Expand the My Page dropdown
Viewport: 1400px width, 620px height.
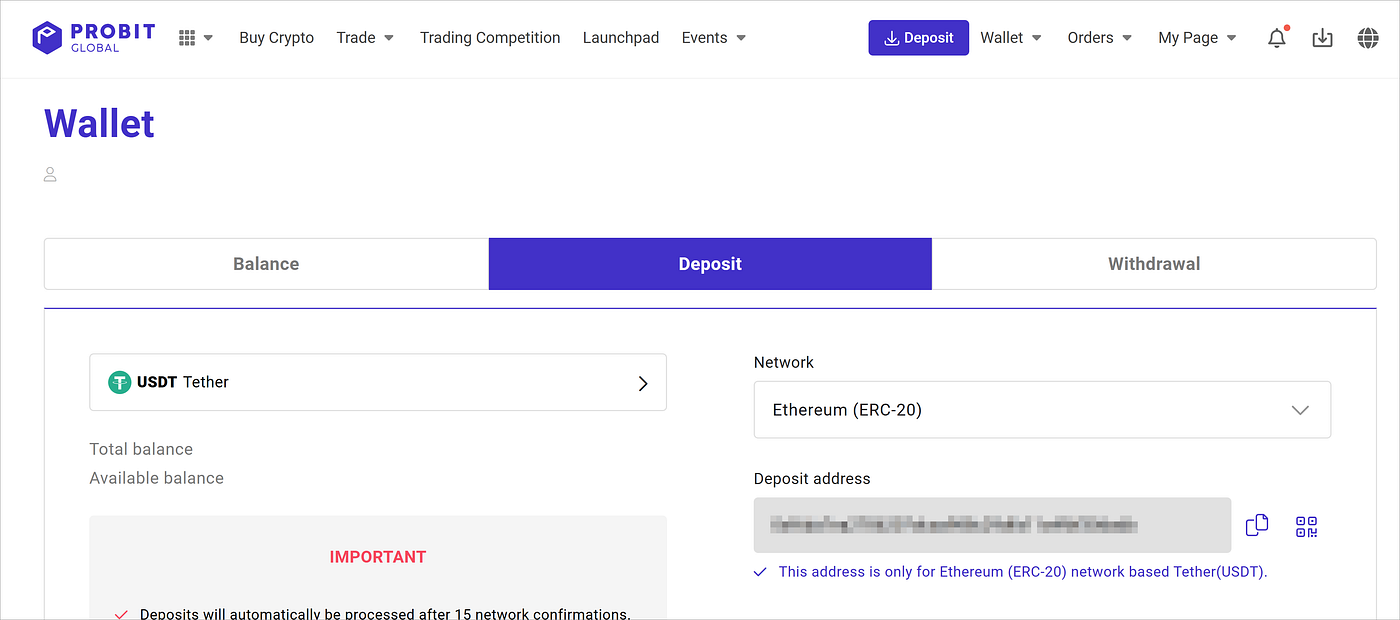(1197, 38)
